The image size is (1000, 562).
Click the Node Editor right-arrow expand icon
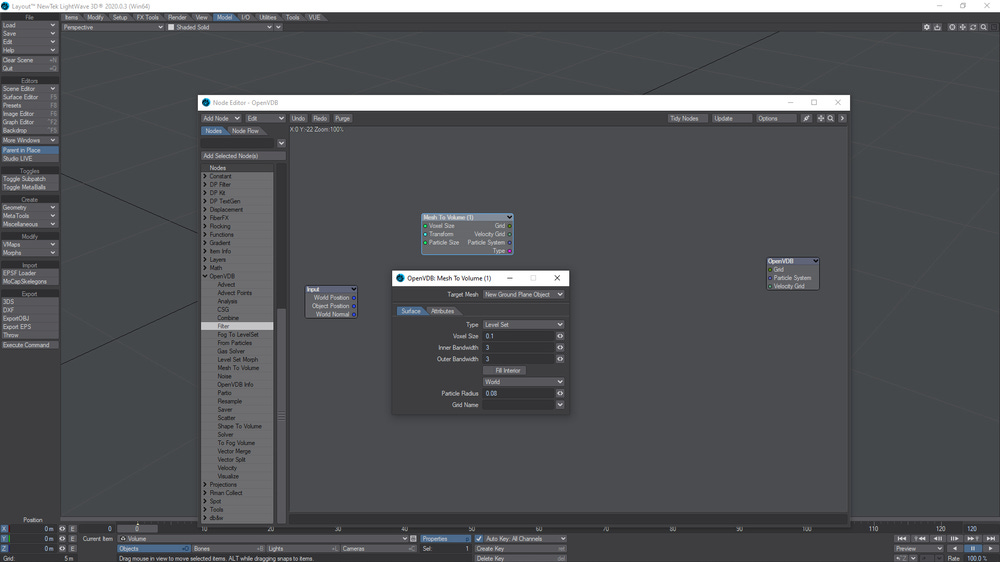842,119
